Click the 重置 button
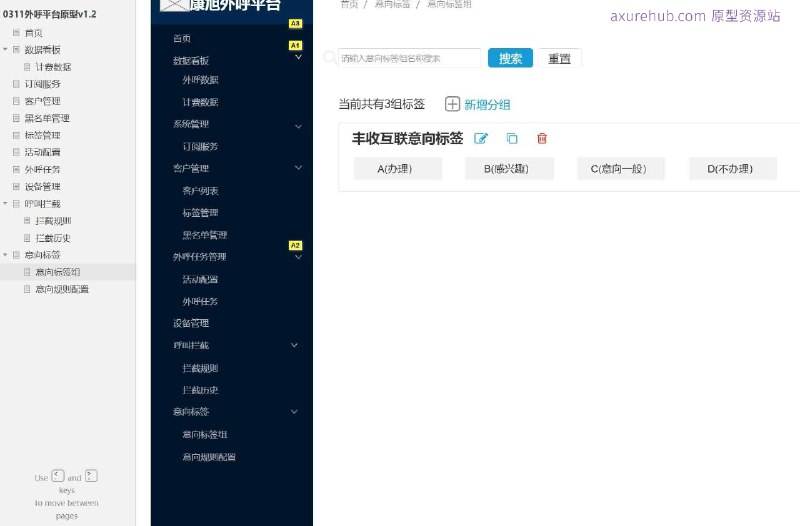Image resolution: width=800 pixels, height=526 pixels. pyautogui.click(x=559, y=58)
